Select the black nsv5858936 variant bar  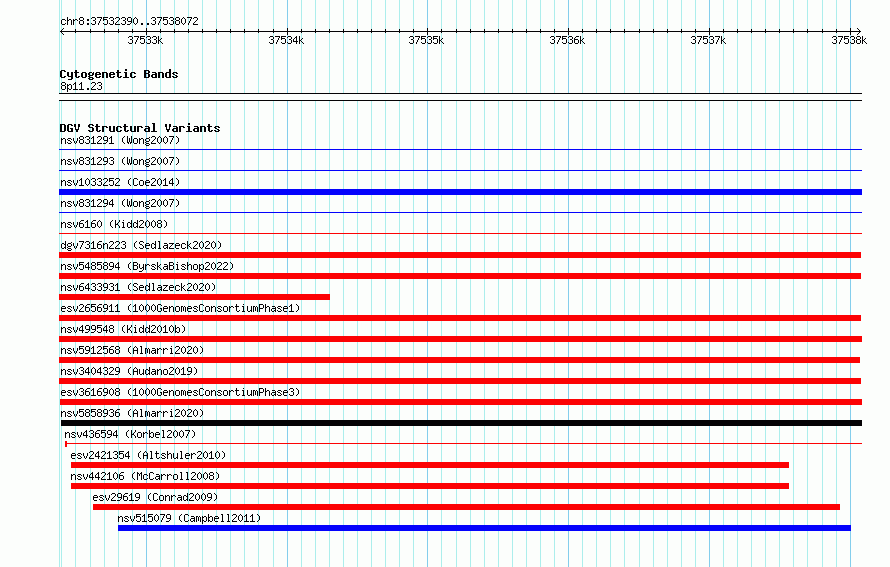click(461, 423)
